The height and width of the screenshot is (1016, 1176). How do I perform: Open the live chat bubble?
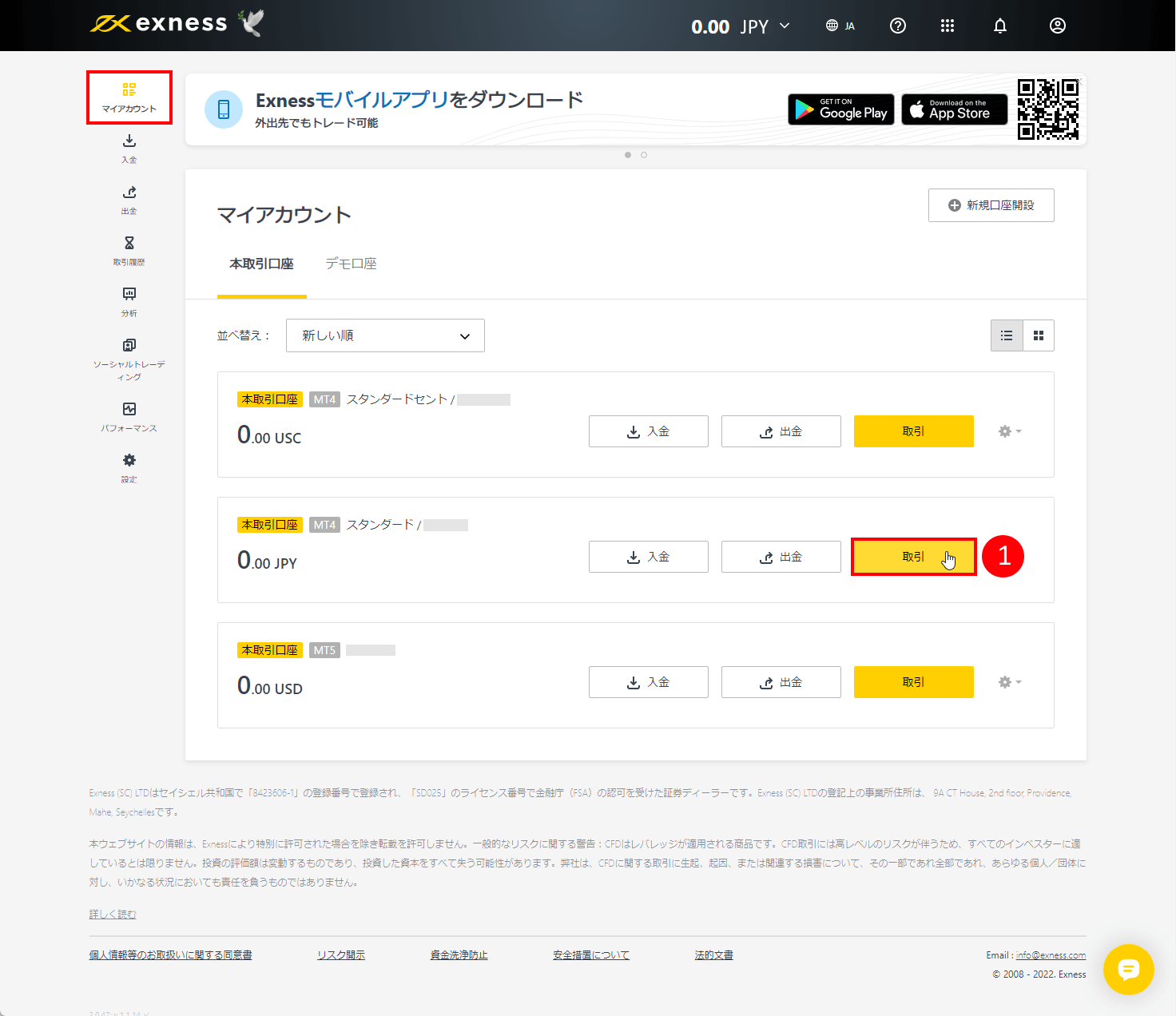pyautogui.click(x=1128, y=970)
